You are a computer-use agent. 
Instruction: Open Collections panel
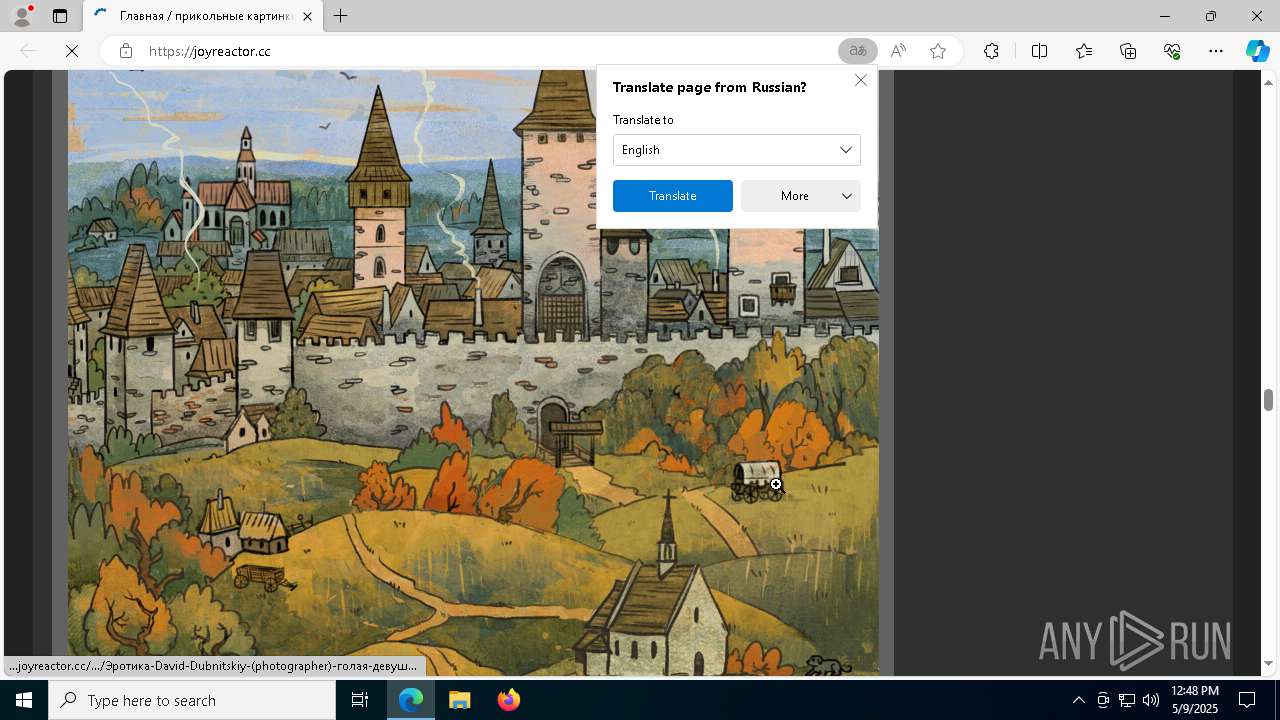1128,51
